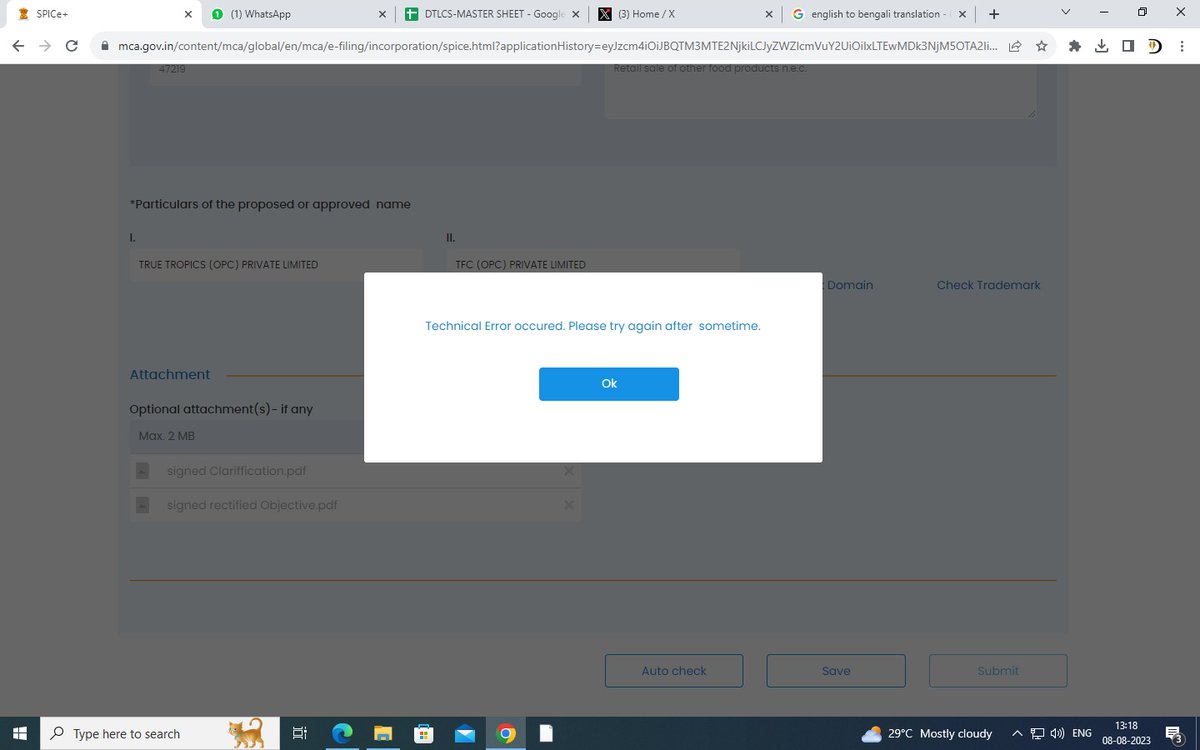Click ENG language indicator

pyautogui.click(x=1082, y=733)
